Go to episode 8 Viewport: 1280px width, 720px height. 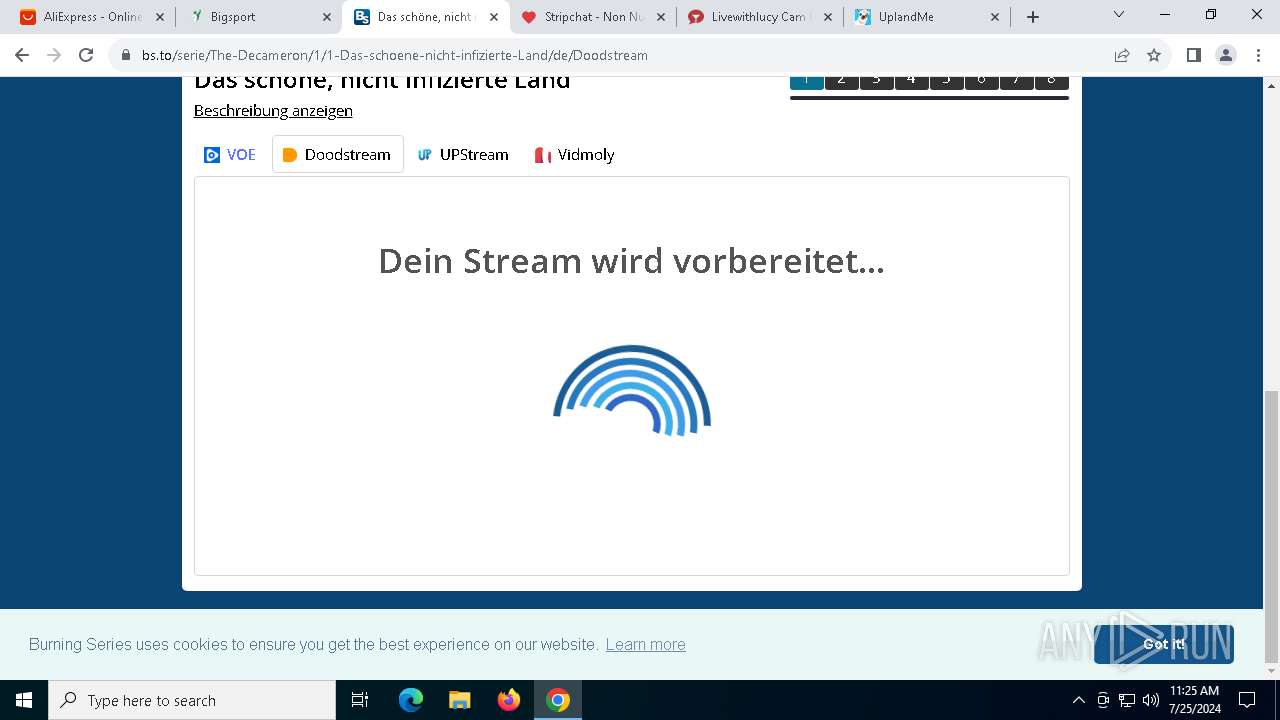click(x=1052, y=82)
